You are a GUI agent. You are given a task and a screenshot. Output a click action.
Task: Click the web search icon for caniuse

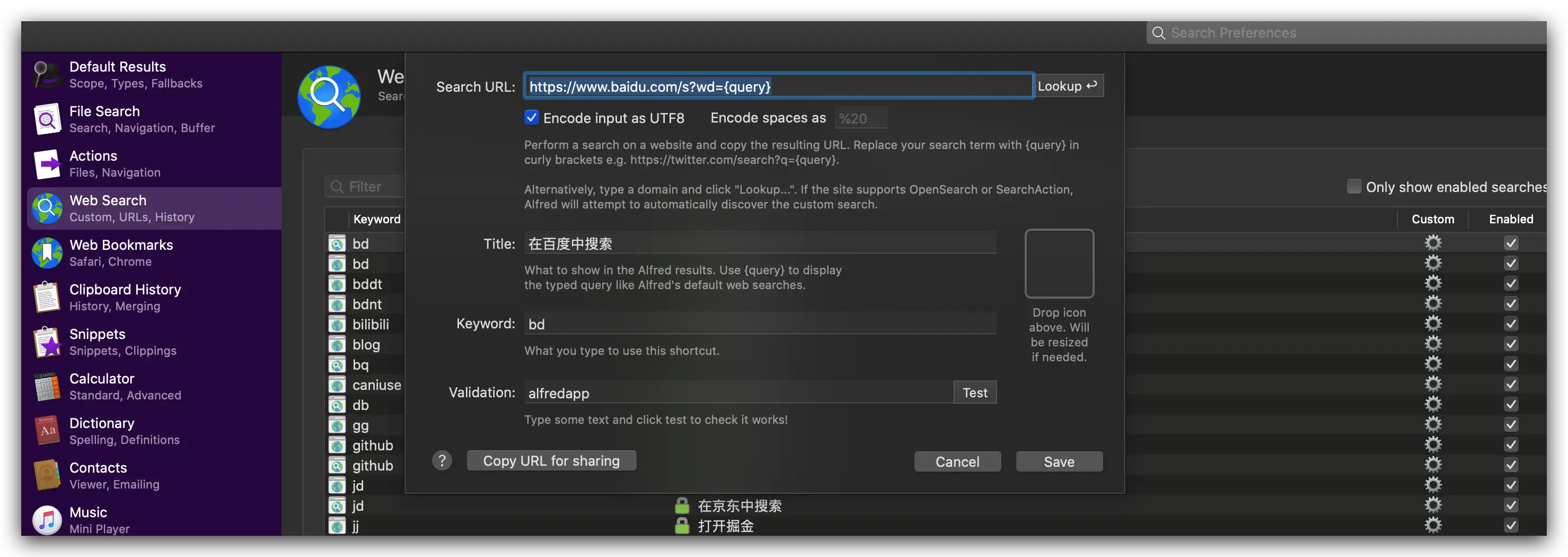[x=337, y=385]
